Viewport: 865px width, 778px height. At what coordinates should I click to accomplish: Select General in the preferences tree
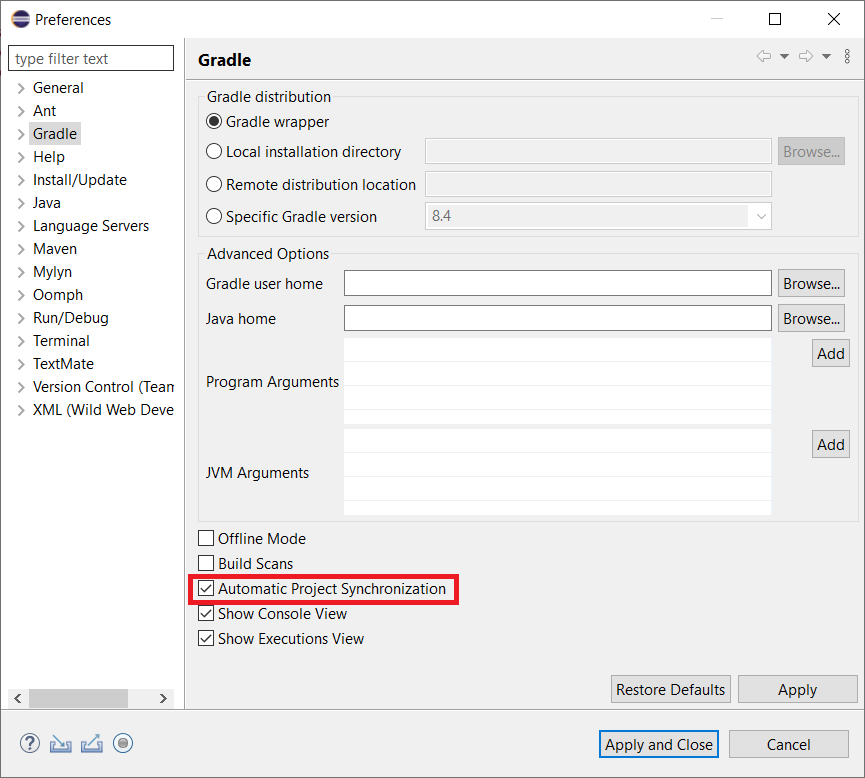pyautogui.click(x=58, y=88)
